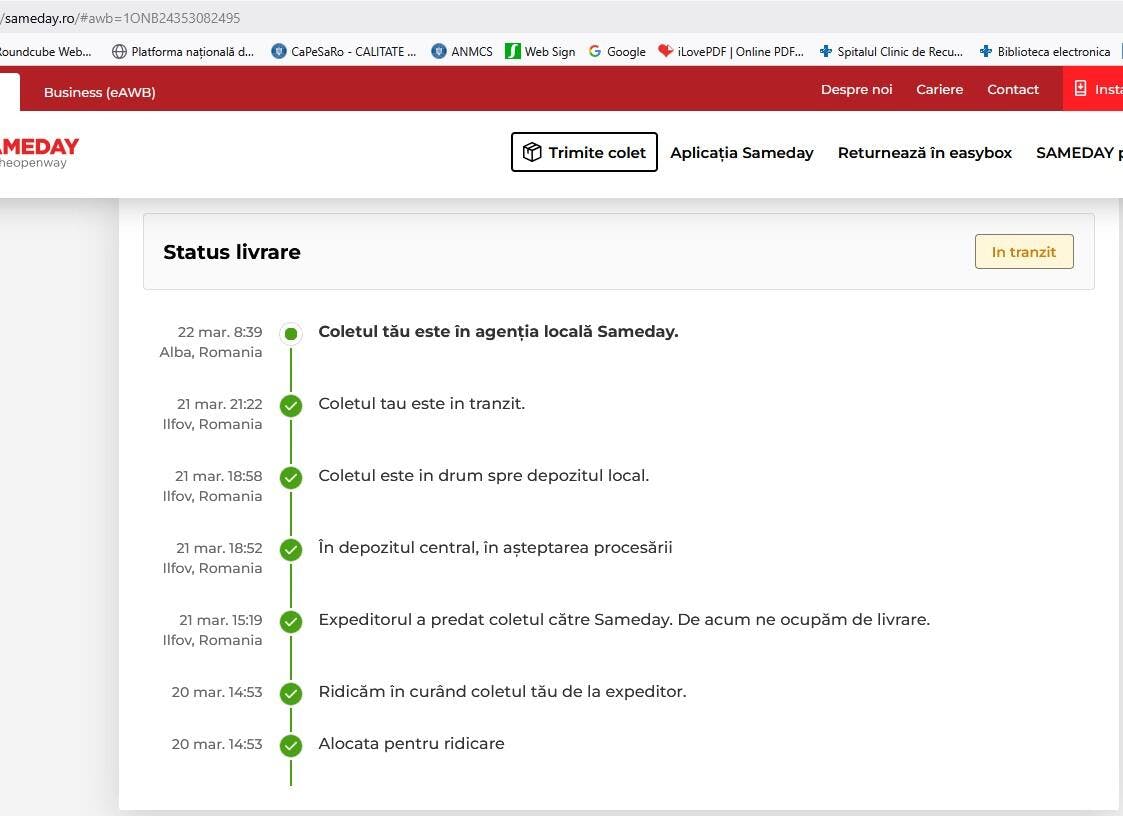Click the Despre noi link
This screenshot has height=816, width=1123.
click(x=856, y=89)
